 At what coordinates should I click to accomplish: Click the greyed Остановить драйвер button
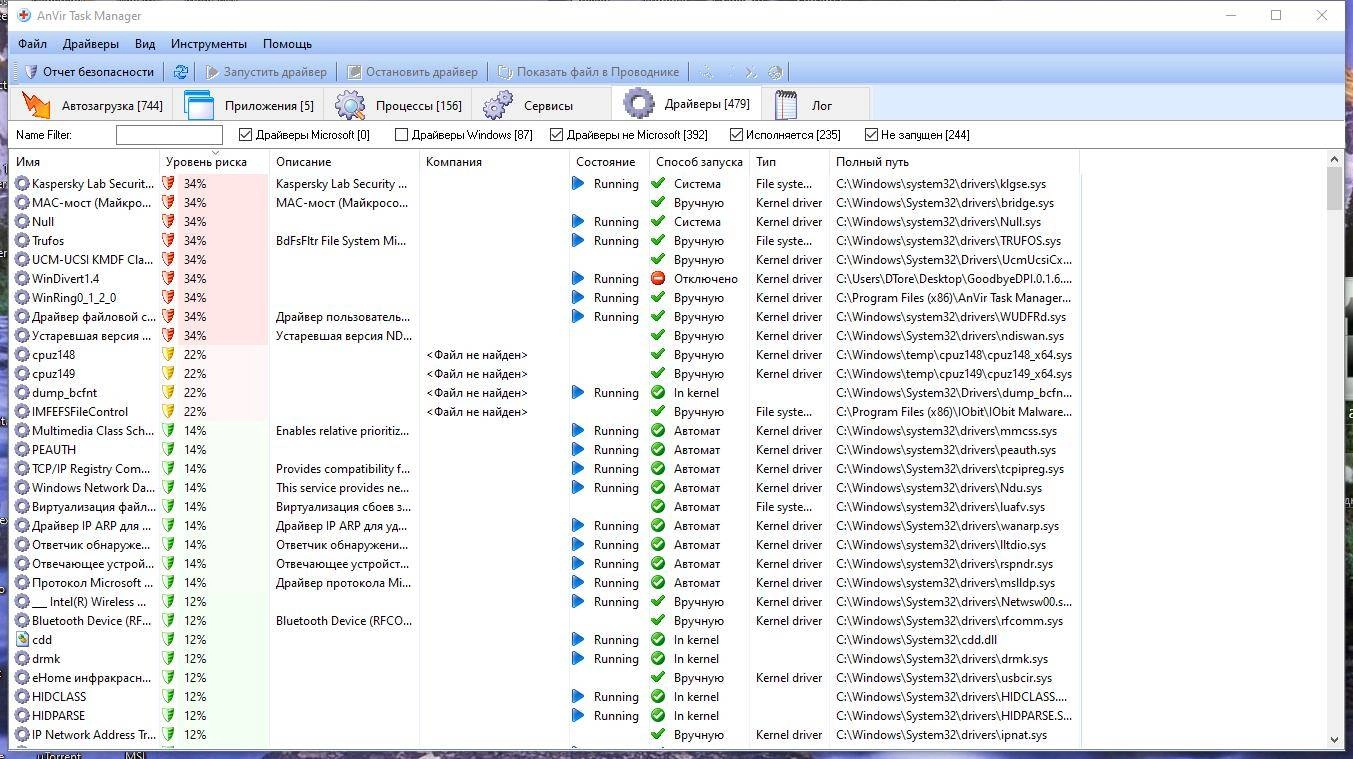(x=412, y=72)
